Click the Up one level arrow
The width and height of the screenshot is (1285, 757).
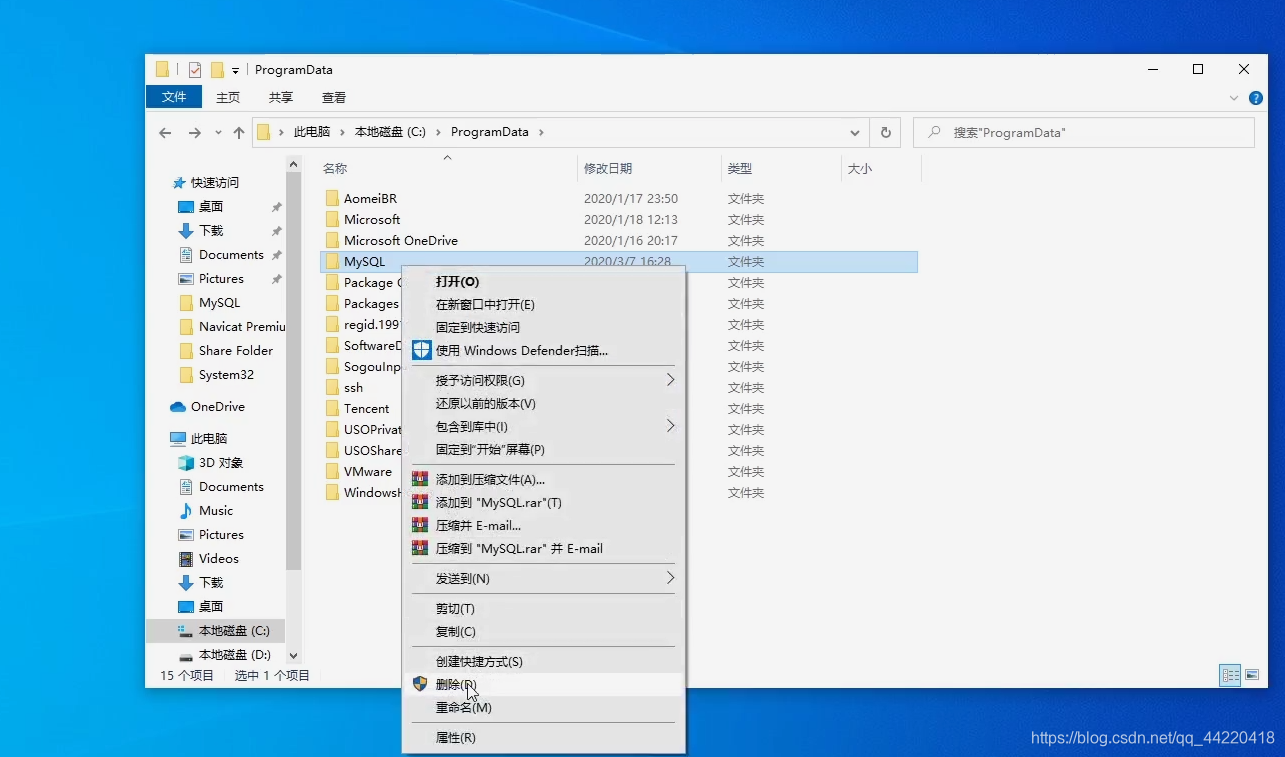pos(238,132)
